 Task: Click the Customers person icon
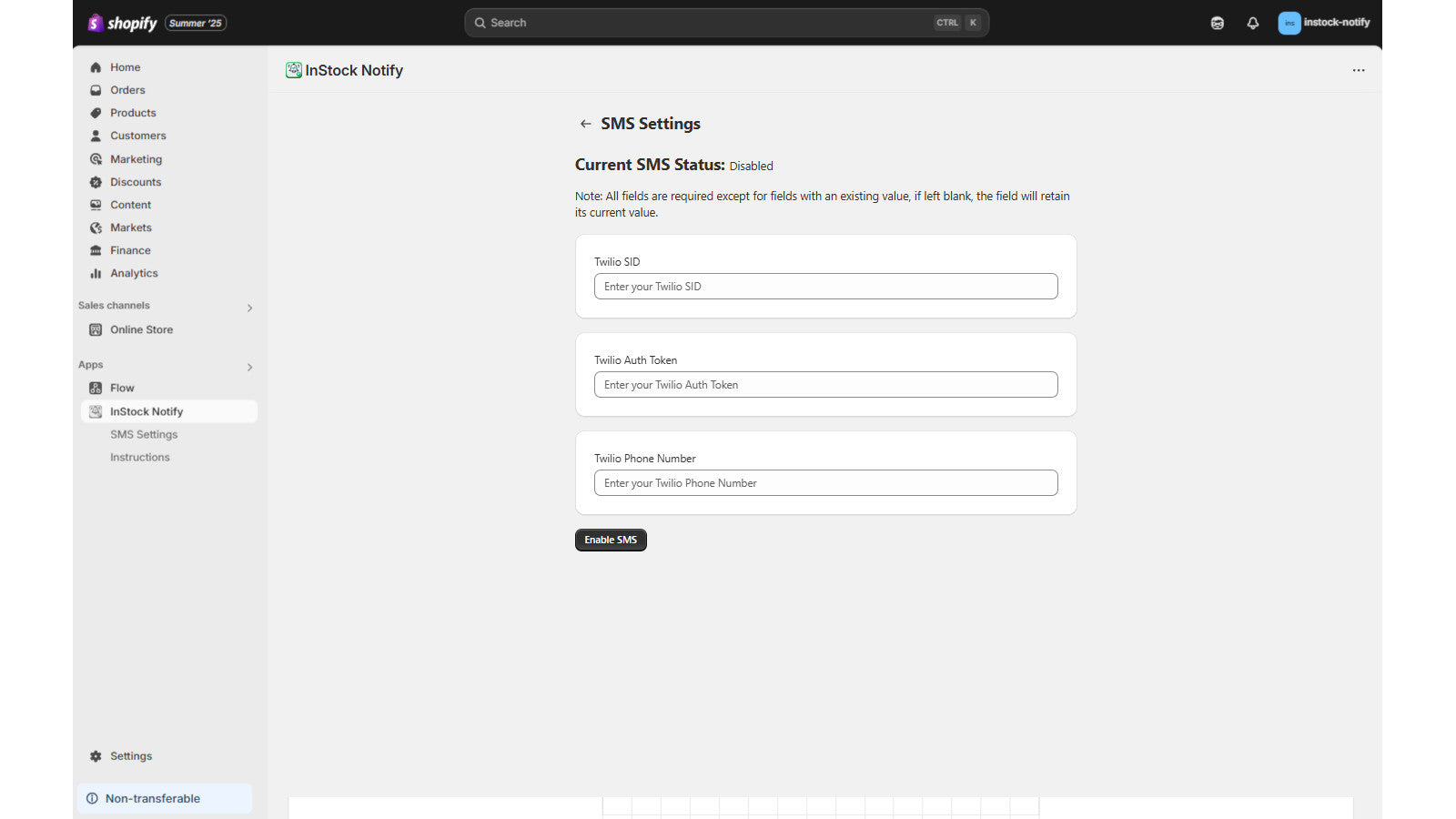96,136
